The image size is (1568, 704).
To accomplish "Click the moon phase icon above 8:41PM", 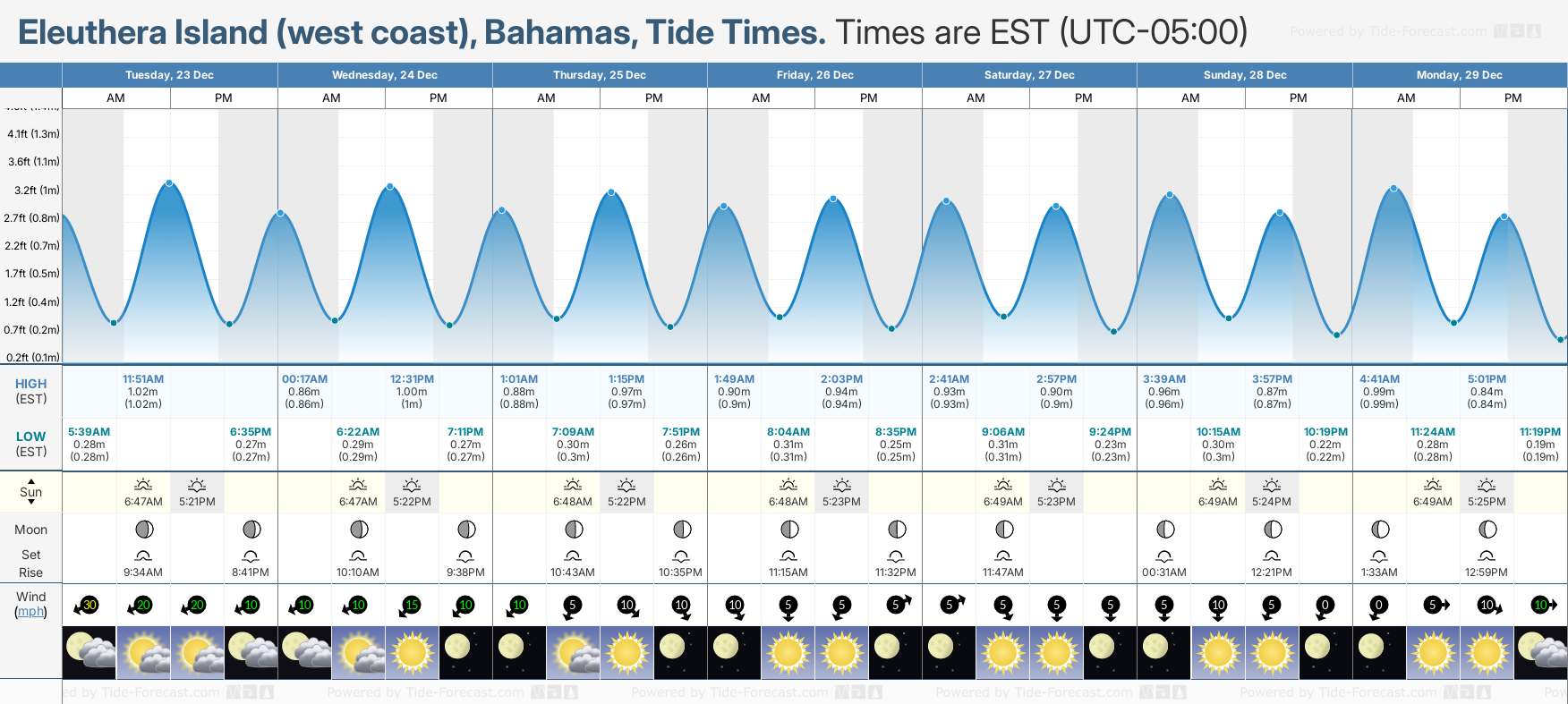I will [251, 530].
